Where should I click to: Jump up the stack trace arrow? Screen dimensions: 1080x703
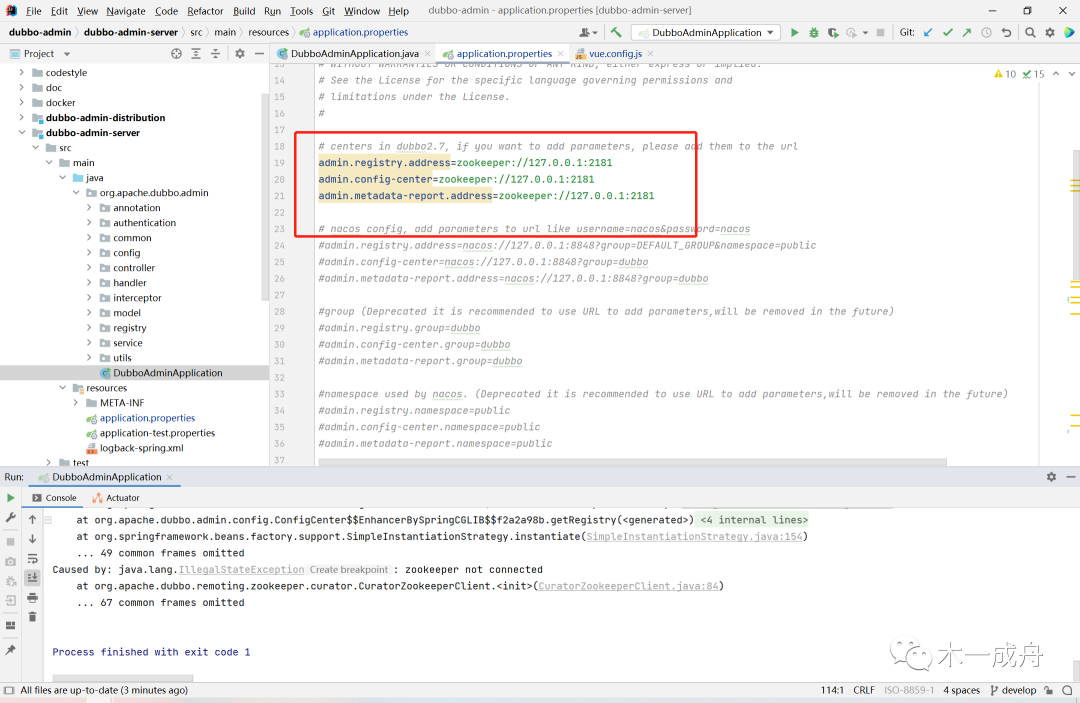coord(32,520)
